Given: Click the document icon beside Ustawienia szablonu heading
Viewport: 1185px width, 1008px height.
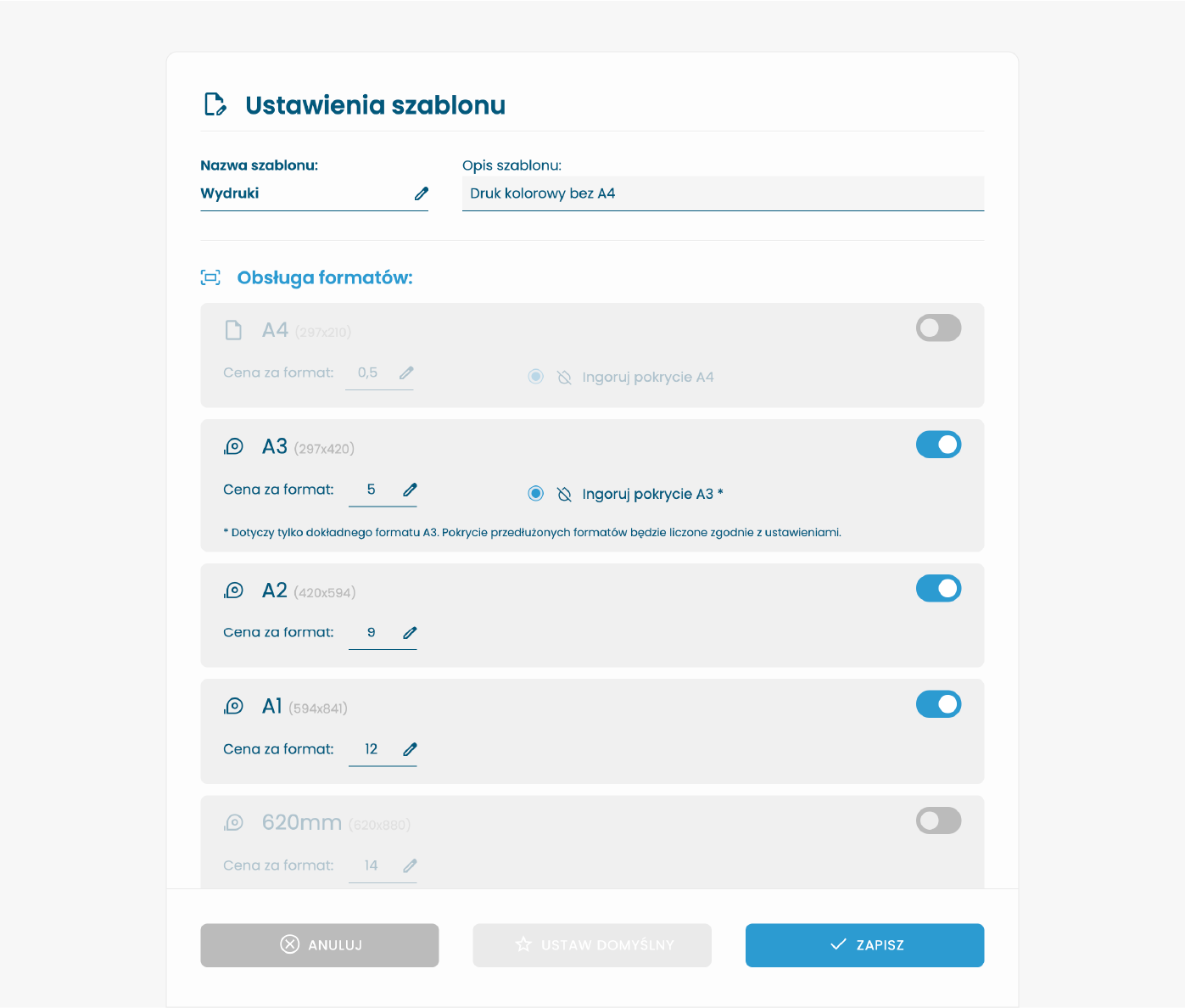Looking at the screenshot, I should click(215, 104).
